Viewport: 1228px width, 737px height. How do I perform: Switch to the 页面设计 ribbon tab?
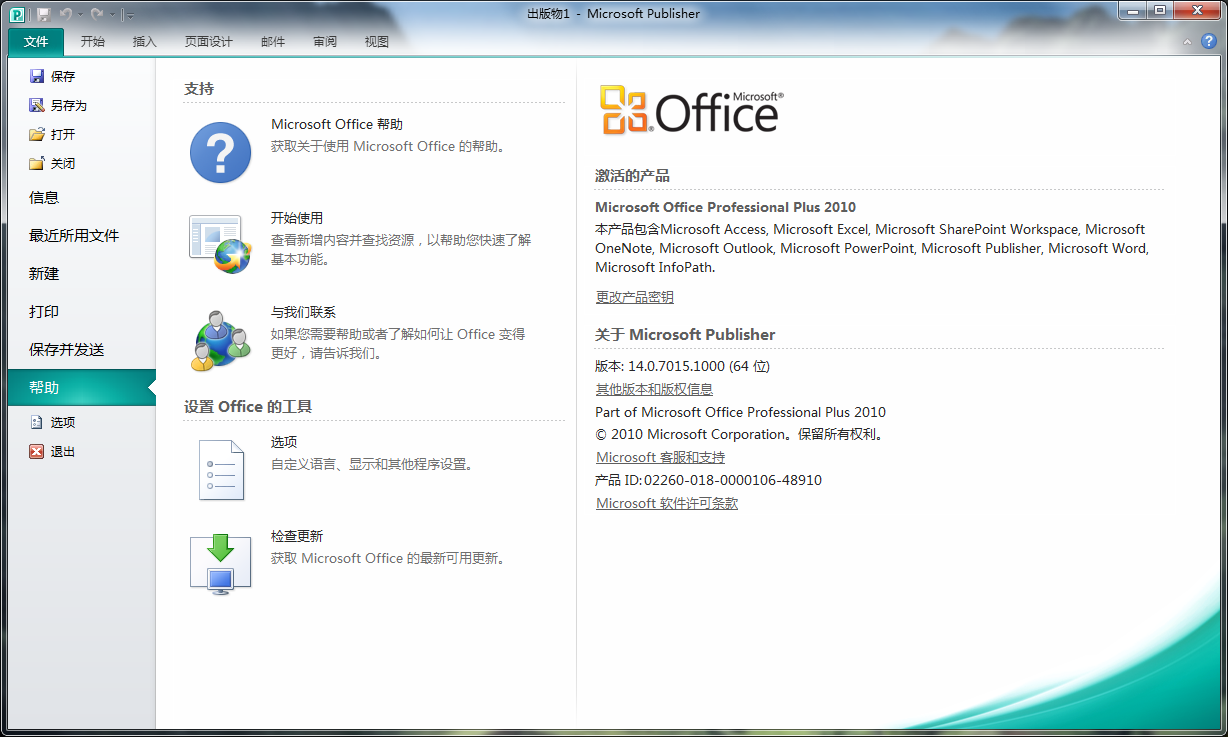pyautogui.click(x=208, y=42)
